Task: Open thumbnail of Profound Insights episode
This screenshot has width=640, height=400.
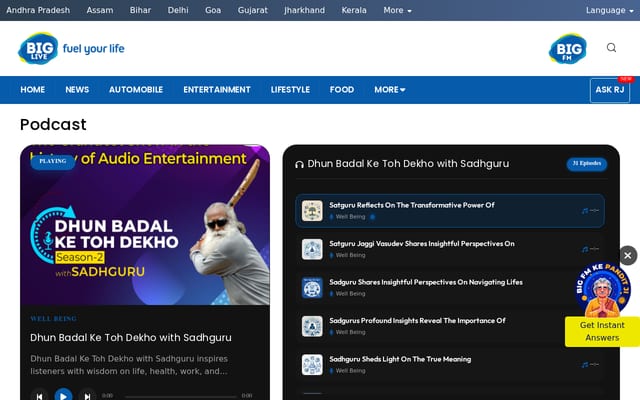Action: point(312,326)
